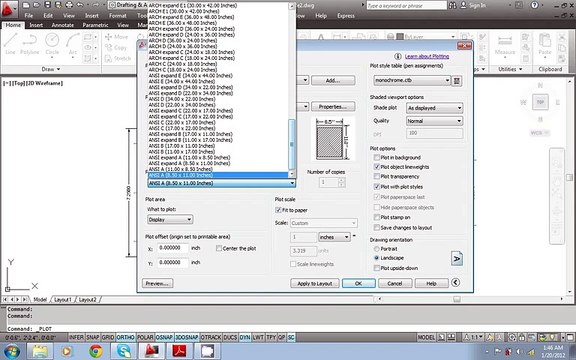
Task: Click the Open file icon in quick access toolbar
Action: click(36, 5)
